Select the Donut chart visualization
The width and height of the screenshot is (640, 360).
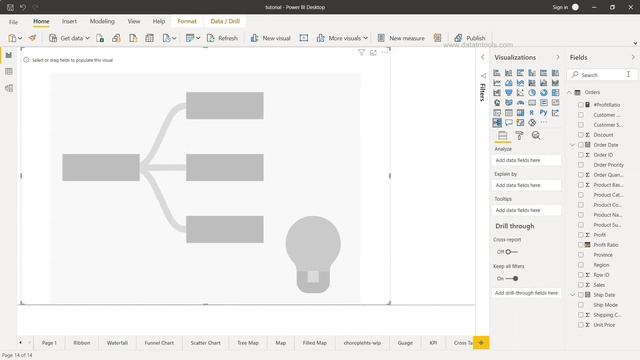[544, 93]
